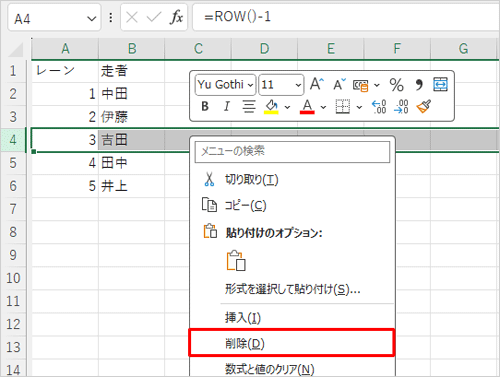The image size is (500, 377).
Task: Choose 形式を選択して貼り付け(S)
Action: tap(292, 289)
